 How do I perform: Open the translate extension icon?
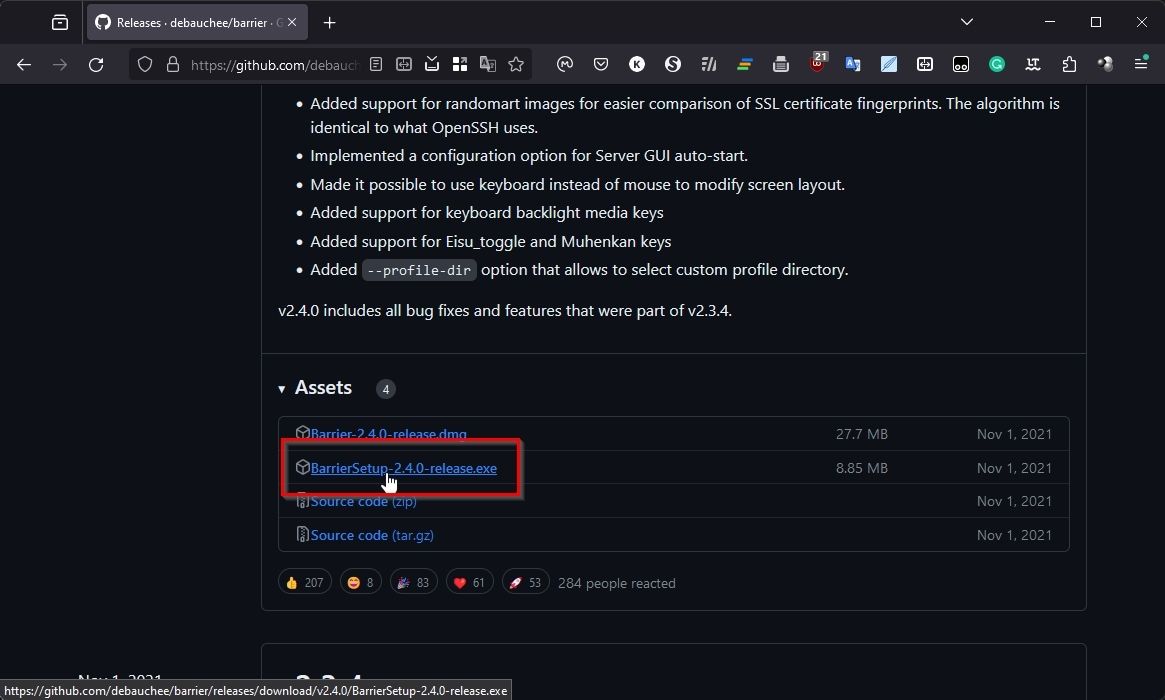pos(853,64)
